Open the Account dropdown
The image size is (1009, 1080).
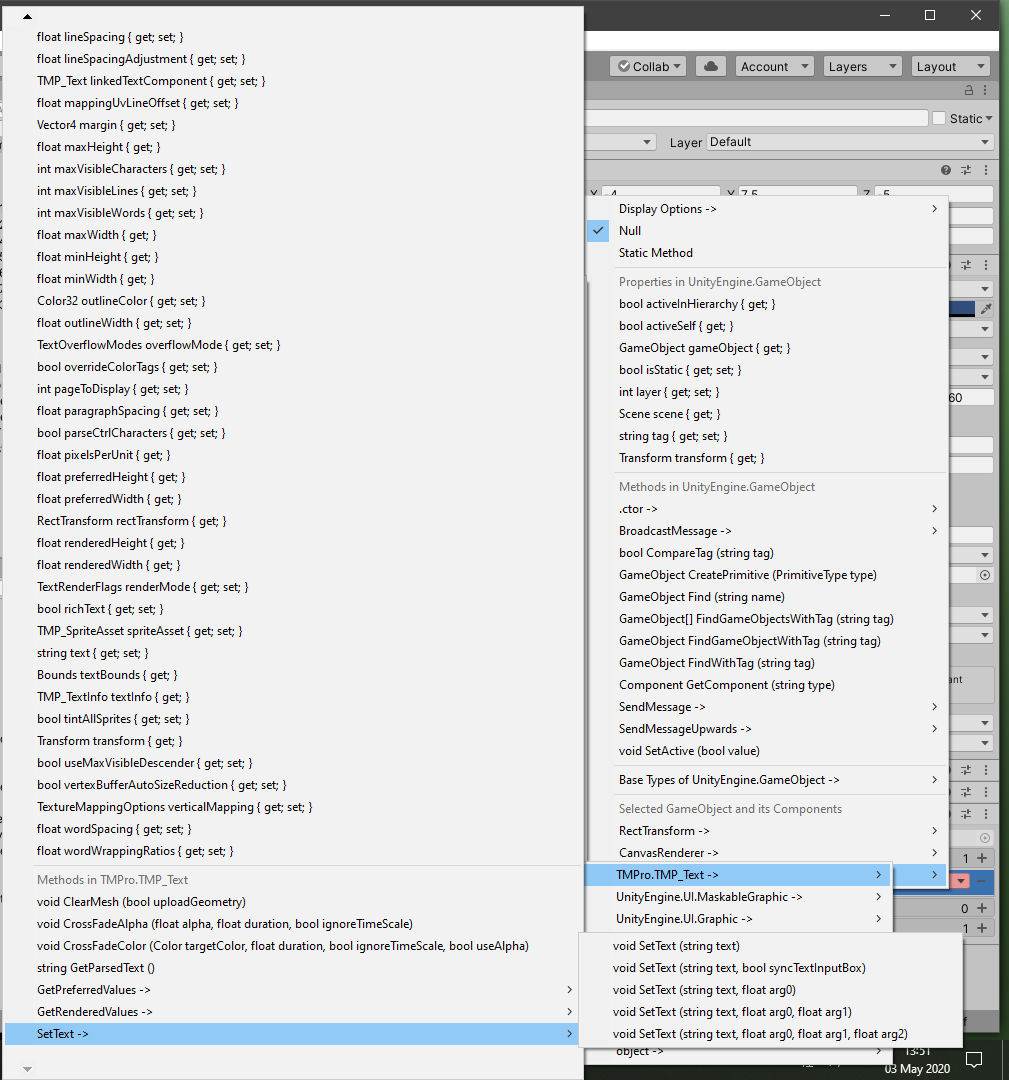click(x=775, y=66)
